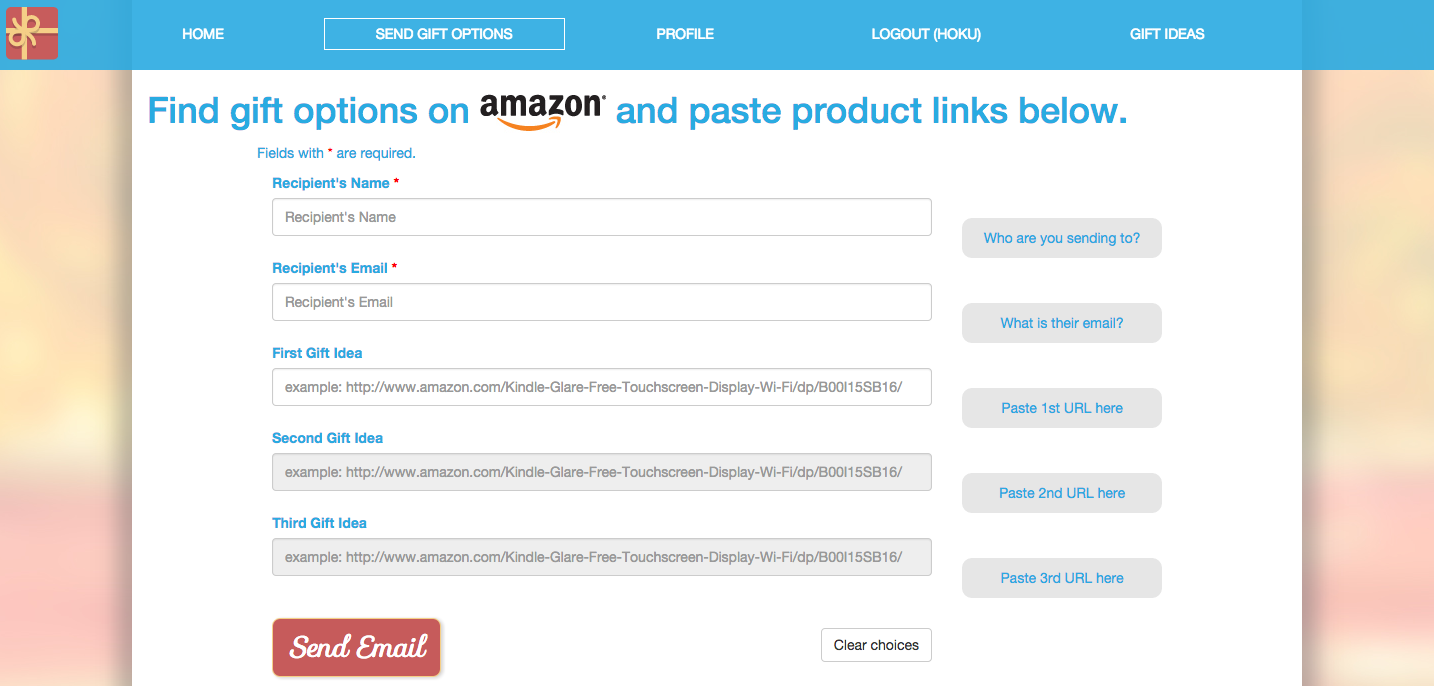Screen dimensions: 1434x686
Task: Click the "Recipient's Name" field label
Action: click(330, 183)
